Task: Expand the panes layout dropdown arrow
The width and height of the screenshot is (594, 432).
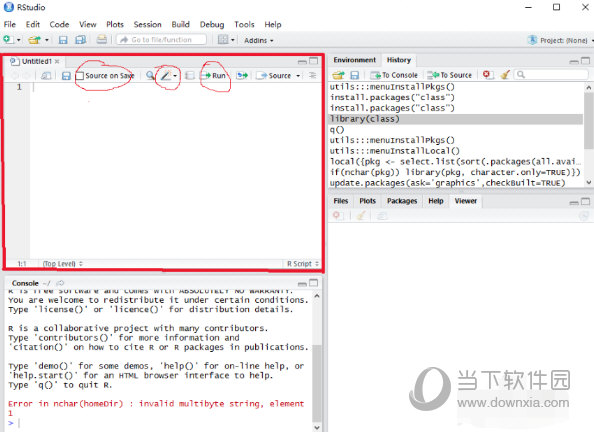Action: (233, 40)
